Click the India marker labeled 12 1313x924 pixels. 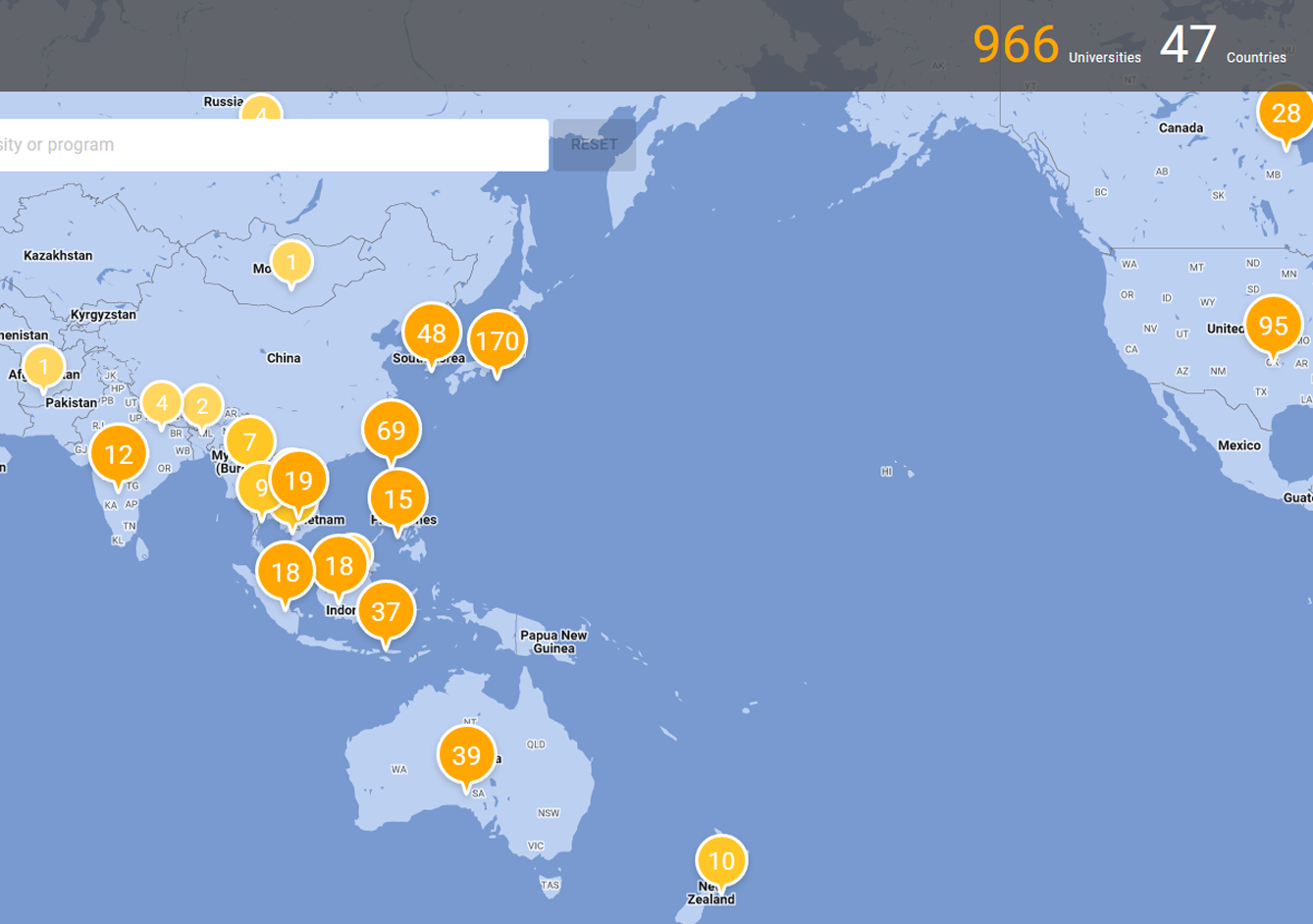(x=119, y=454)
